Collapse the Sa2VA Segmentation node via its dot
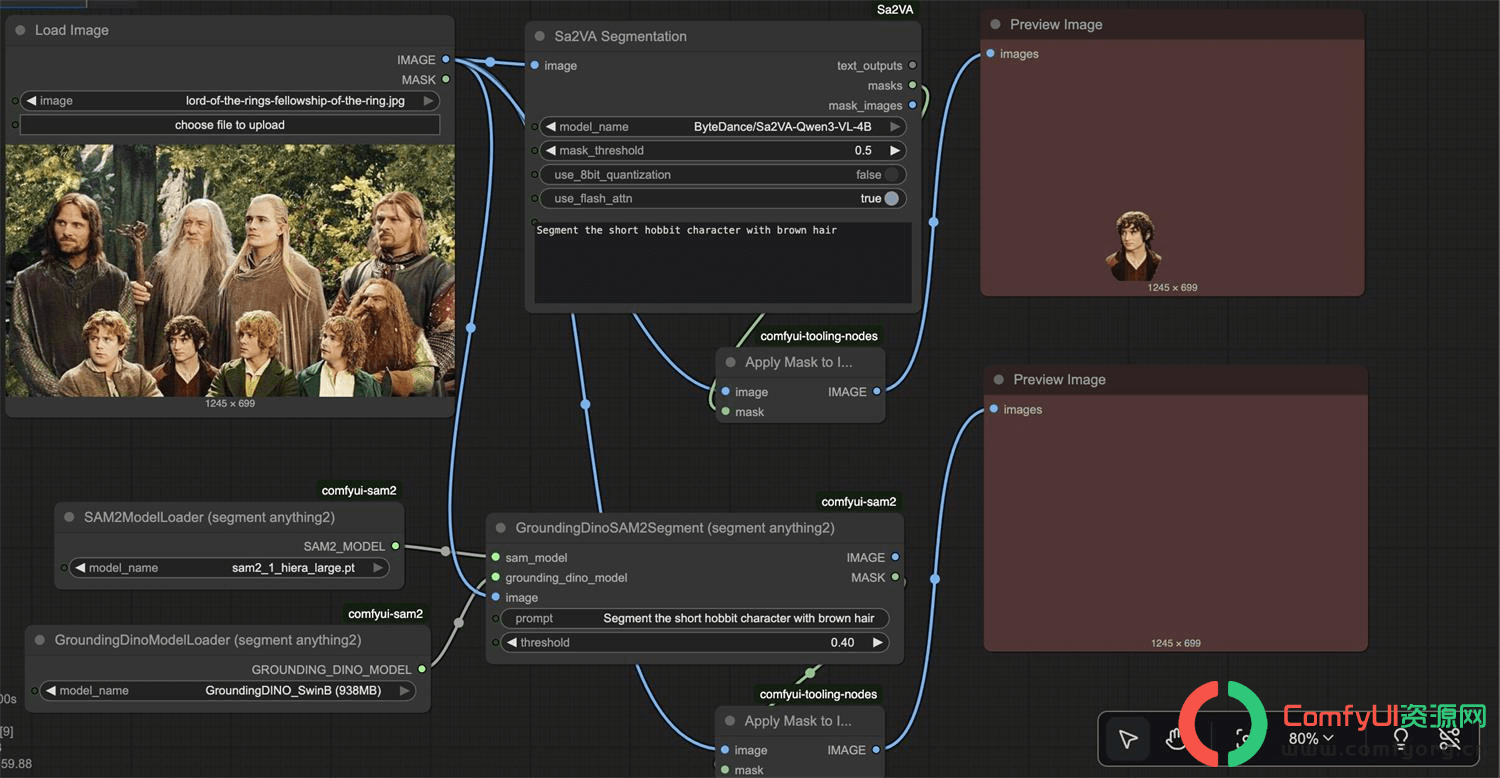The width and height of the screenshot is (1500, 778). (x=540, y=36)
